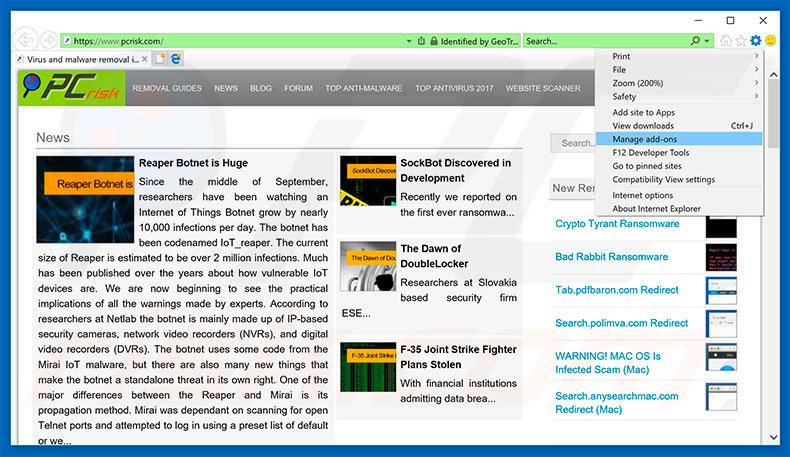Click the SockBot article thumbnail
Image resolution: width=790 pixels, height=457 pixels.
368,180
